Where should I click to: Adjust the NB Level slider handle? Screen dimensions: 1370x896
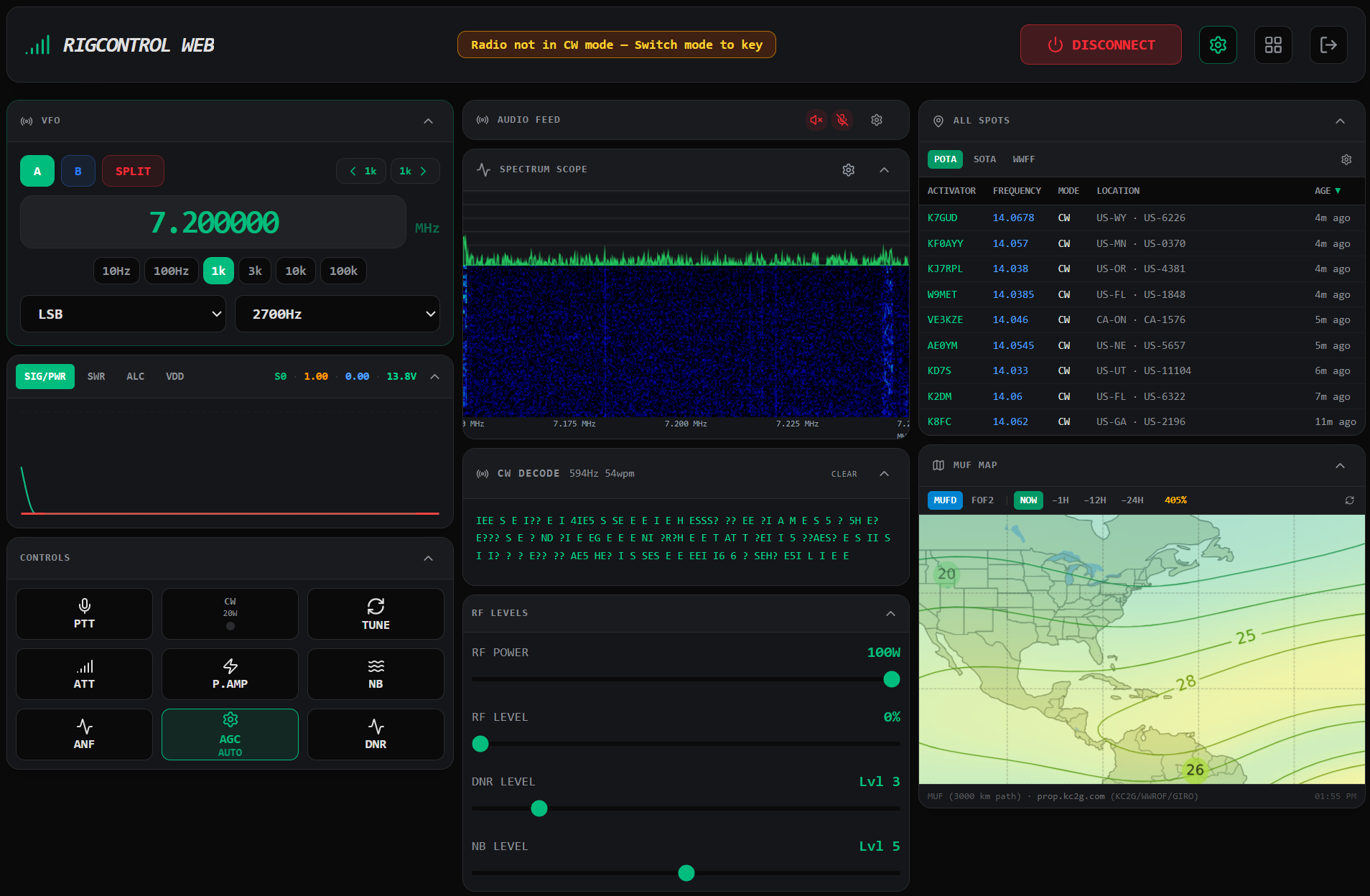coord(686,873)
